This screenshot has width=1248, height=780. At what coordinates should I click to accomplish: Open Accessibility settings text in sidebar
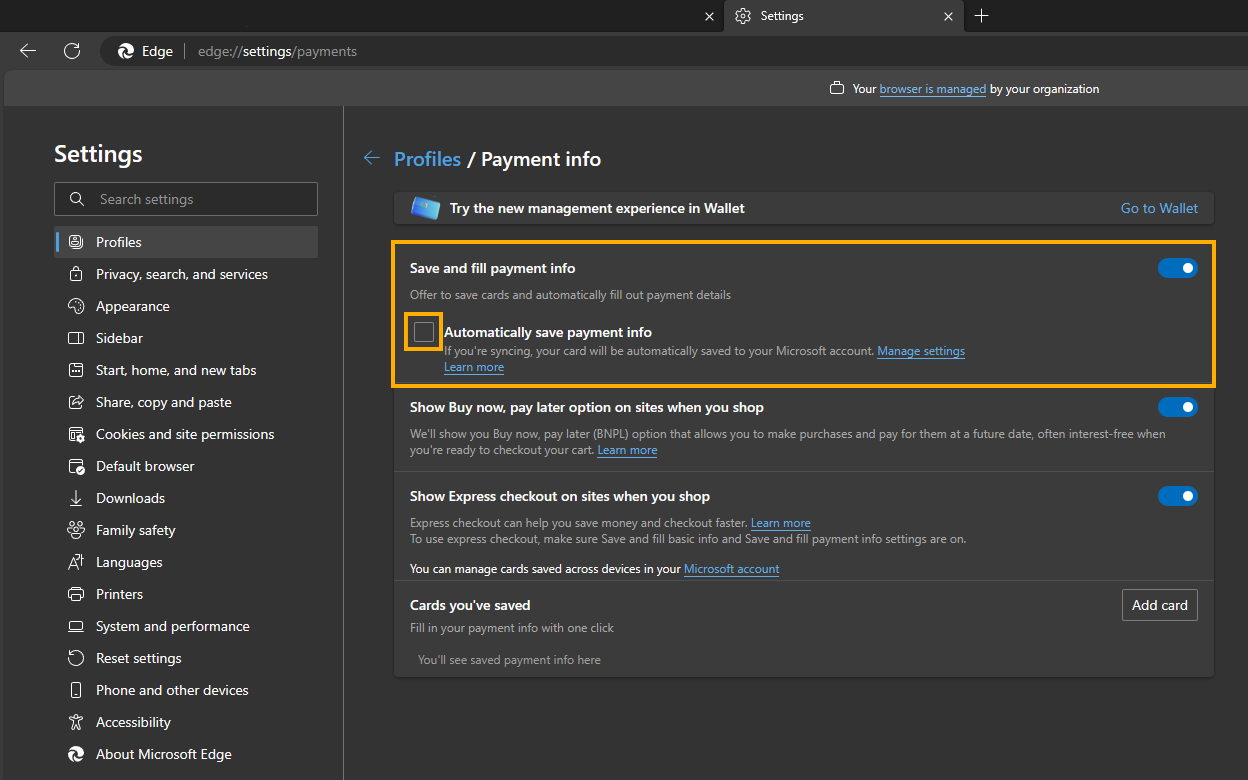133,722
